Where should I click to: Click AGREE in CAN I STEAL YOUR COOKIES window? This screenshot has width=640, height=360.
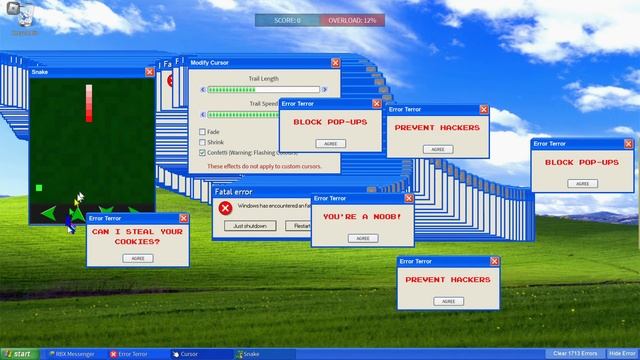(x=138, y=258)
